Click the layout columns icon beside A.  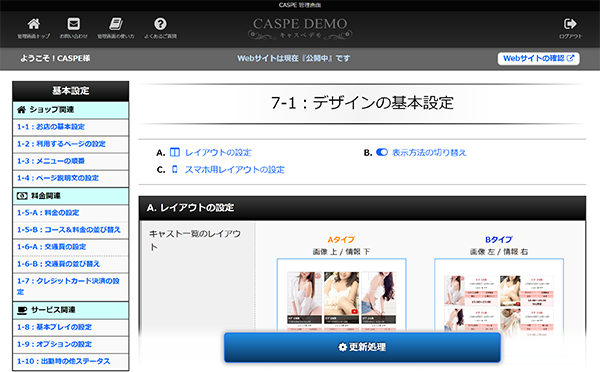tap(174, 152)
